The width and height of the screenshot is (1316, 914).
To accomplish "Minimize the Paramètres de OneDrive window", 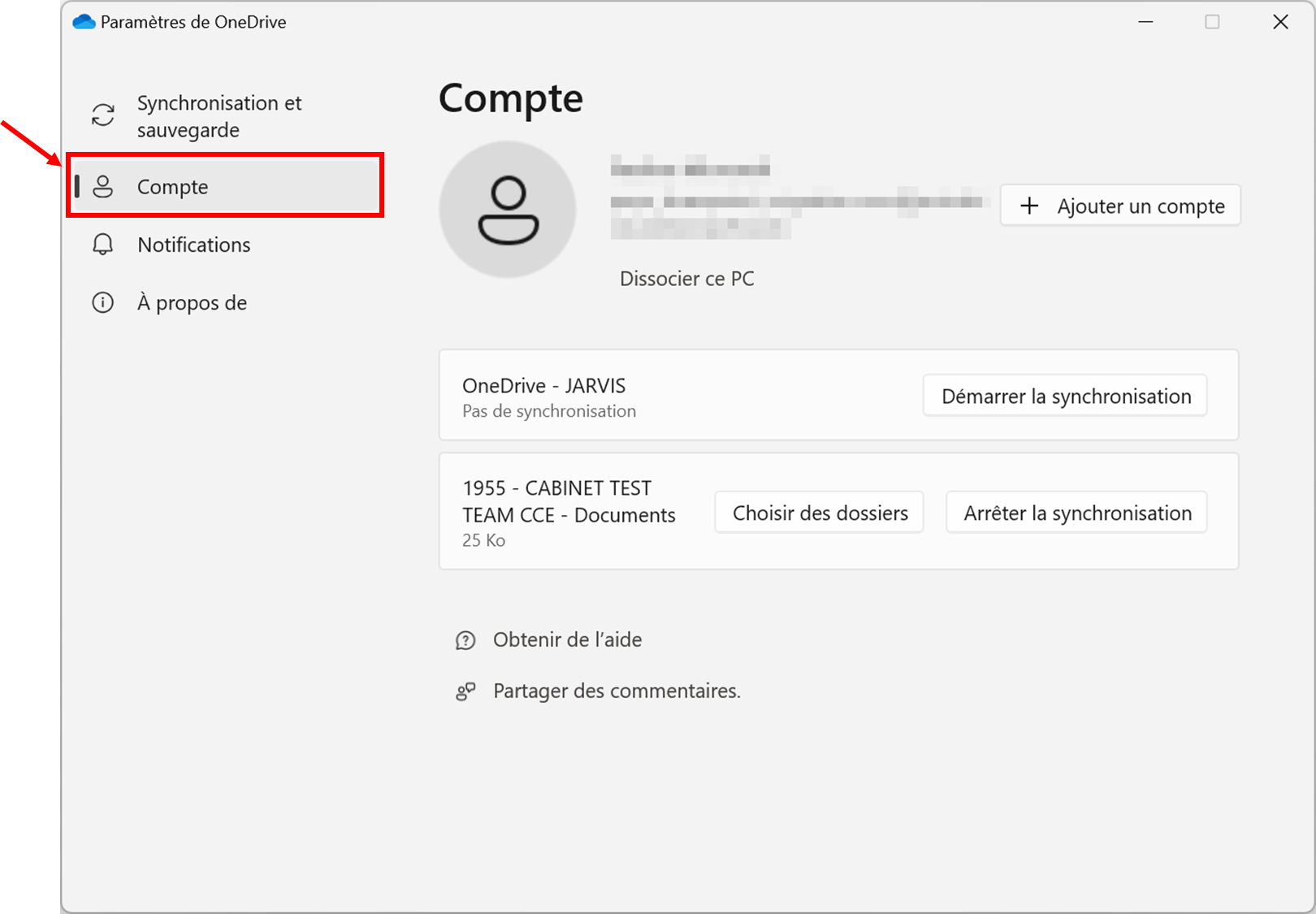I will (1146, 22).
